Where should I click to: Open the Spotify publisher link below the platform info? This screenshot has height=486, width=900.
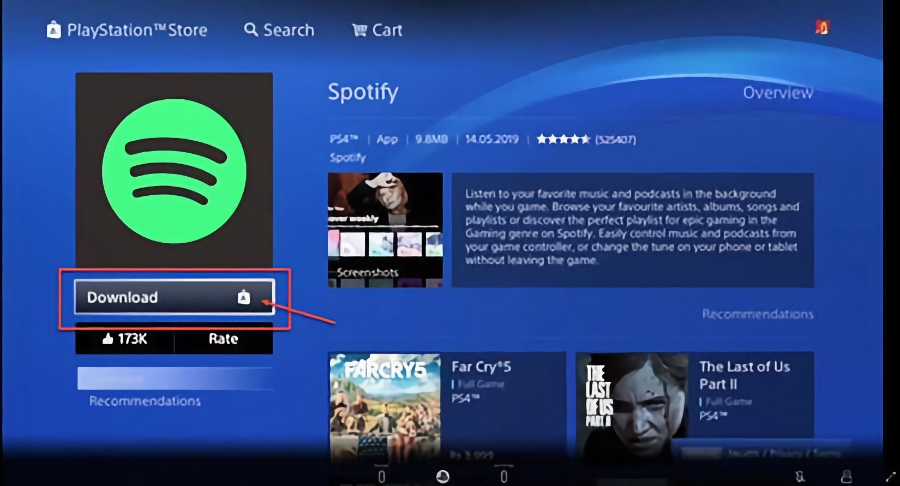tap(347, 158)
